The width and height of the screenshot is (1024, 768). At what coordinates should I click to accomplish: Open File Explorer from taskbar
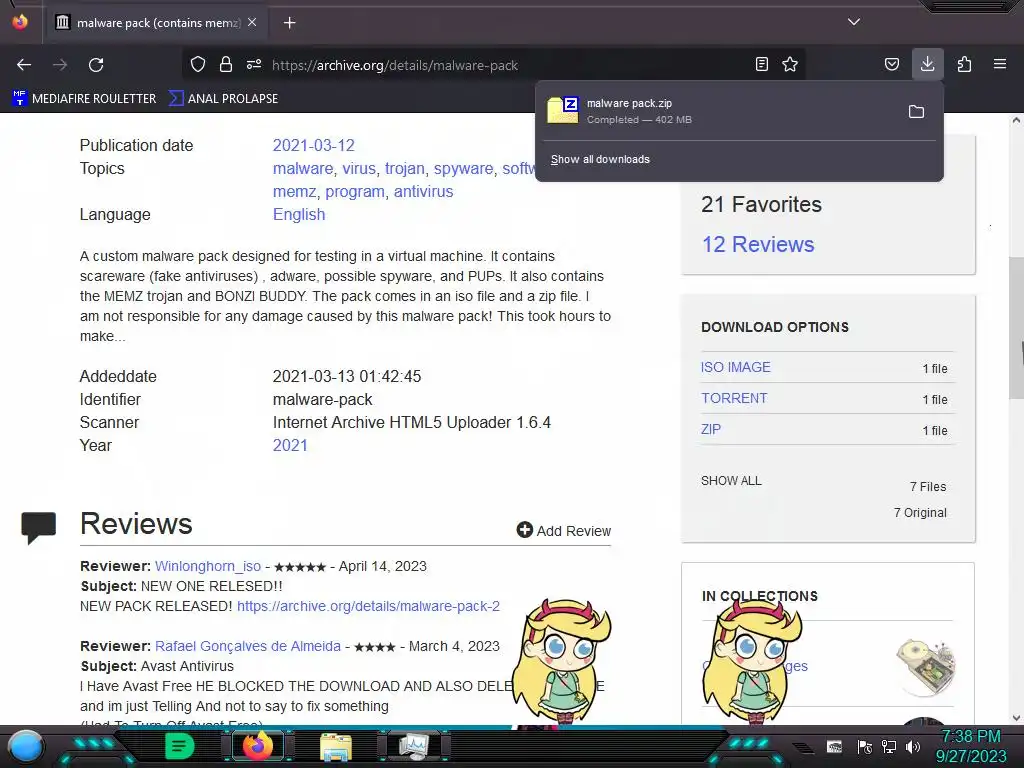point(336,746)
